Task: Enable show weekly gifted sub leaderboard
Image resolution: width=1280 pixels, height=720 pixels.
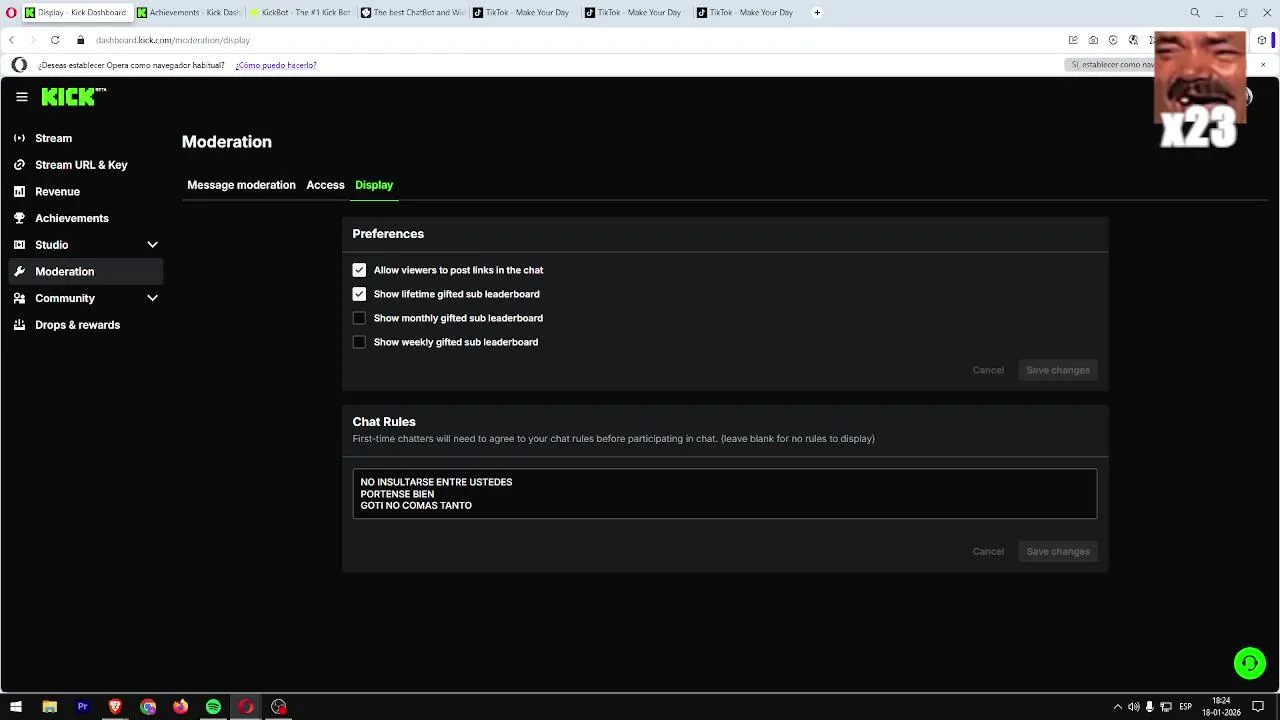Action: pyautogui.click(x=359, y=342)
